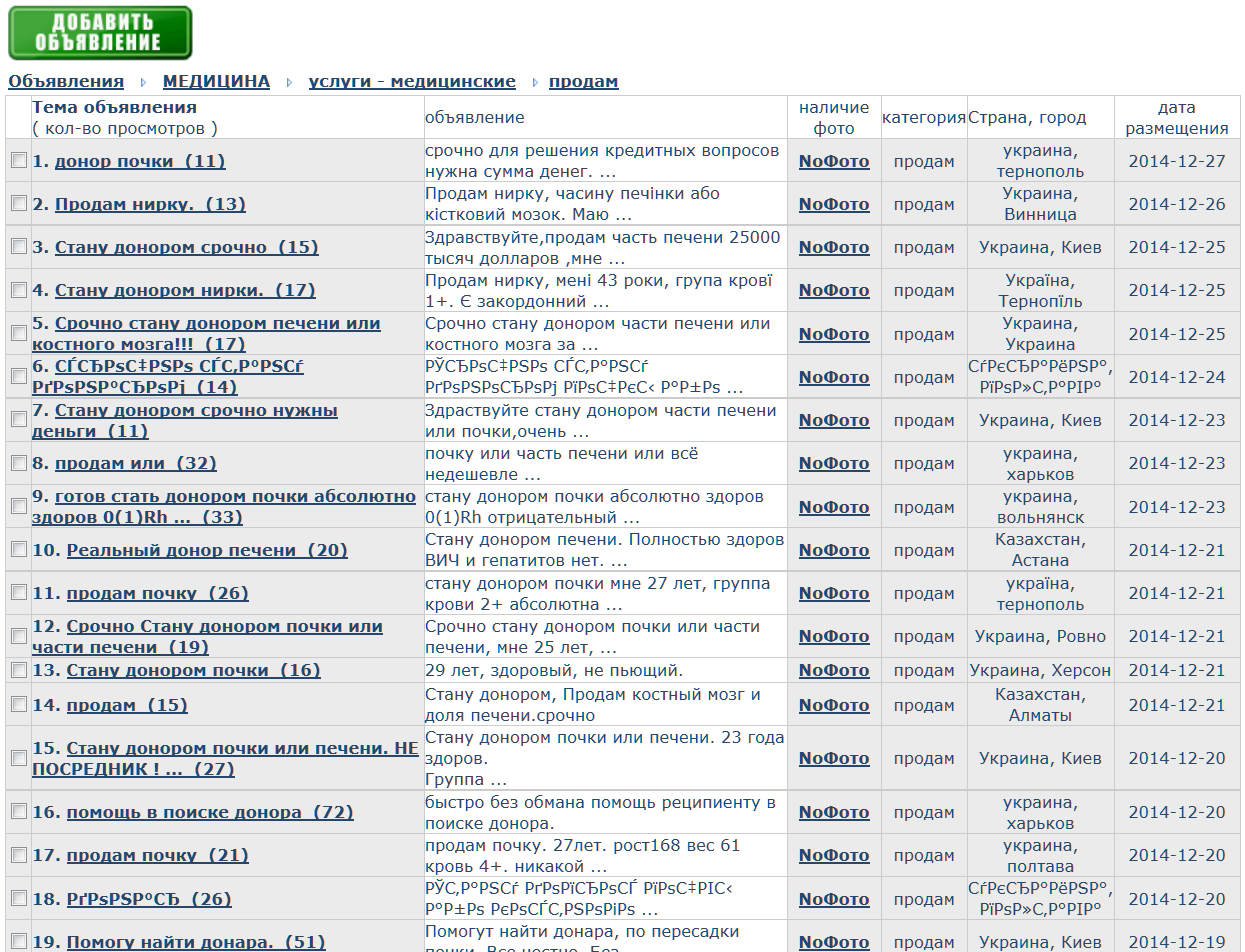The height and width of the screenshot is (952, 1245).
Task: Click the 'Тема объявления' column header
Action: [114, 107]
